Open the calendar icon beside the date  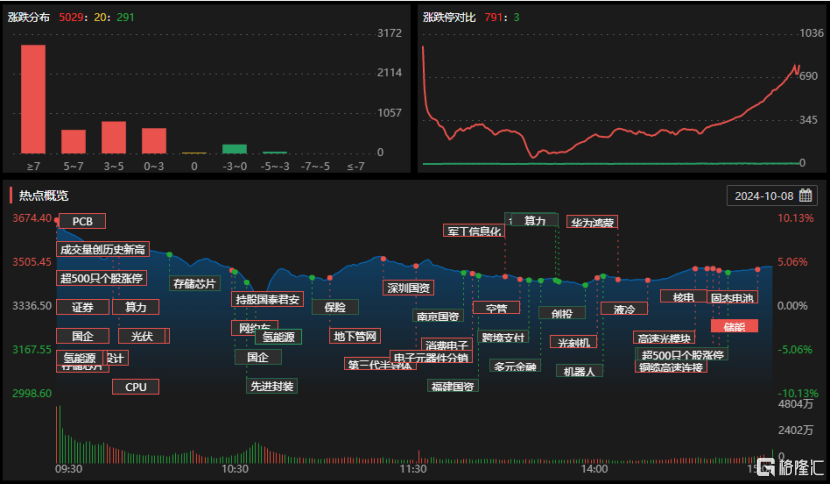click(x=805, y=196)
